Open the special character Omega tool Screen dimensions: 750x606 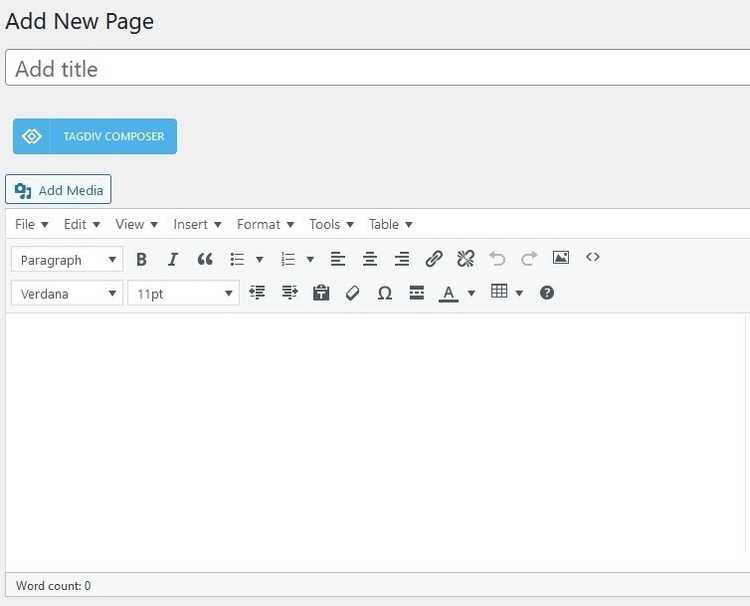(x=385, y=293)
